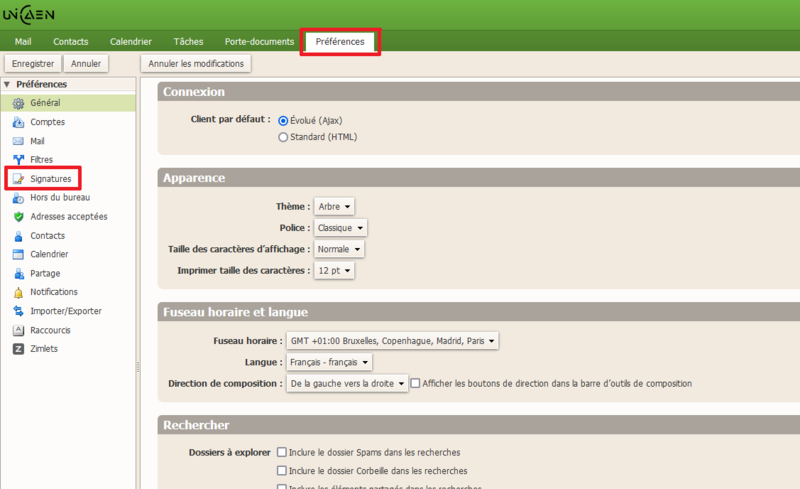Open the Zimlets icon
Viewport: 800px width, 489px height.
(x=18, y=349)
